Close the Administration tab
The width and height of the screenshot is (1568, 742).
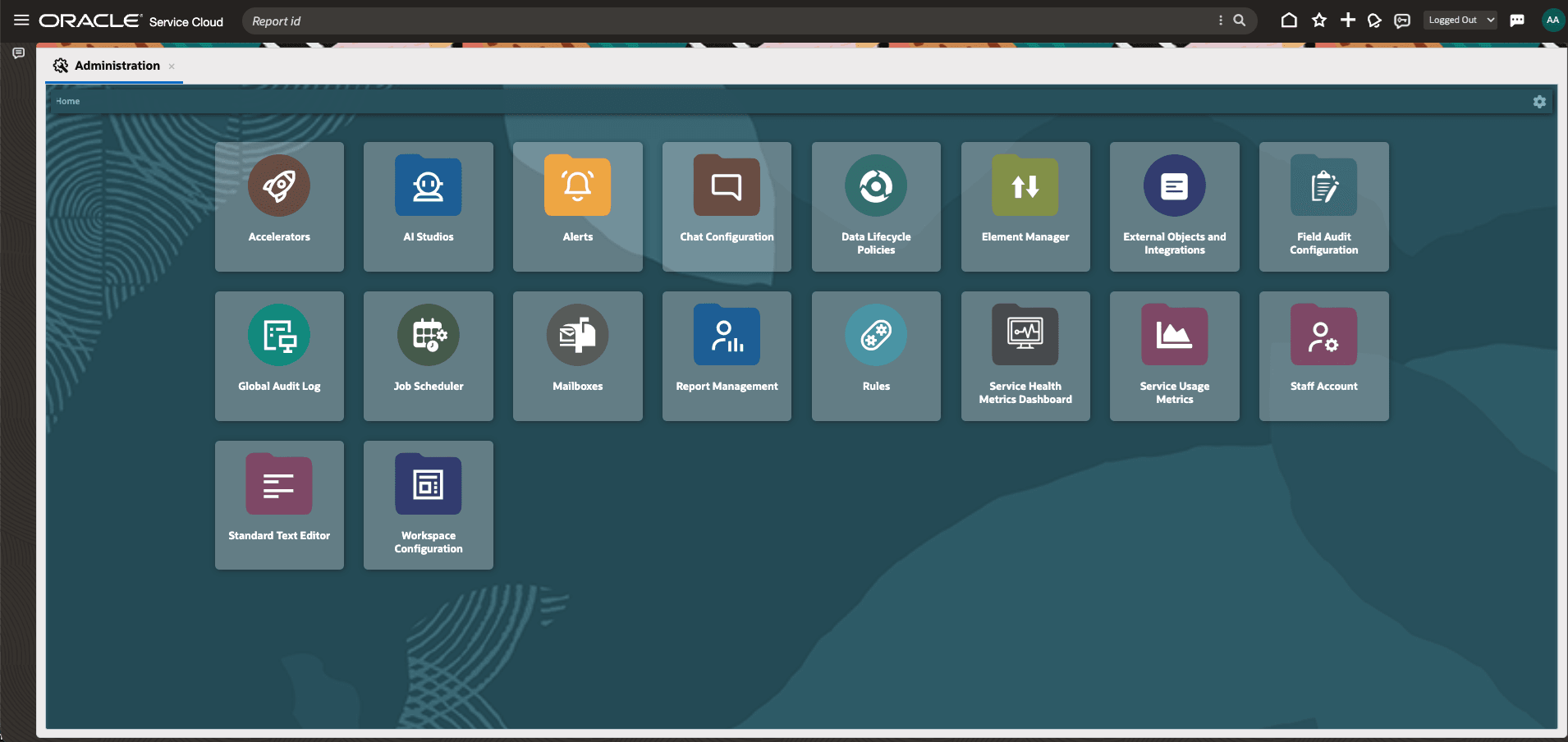pos(172,66)
